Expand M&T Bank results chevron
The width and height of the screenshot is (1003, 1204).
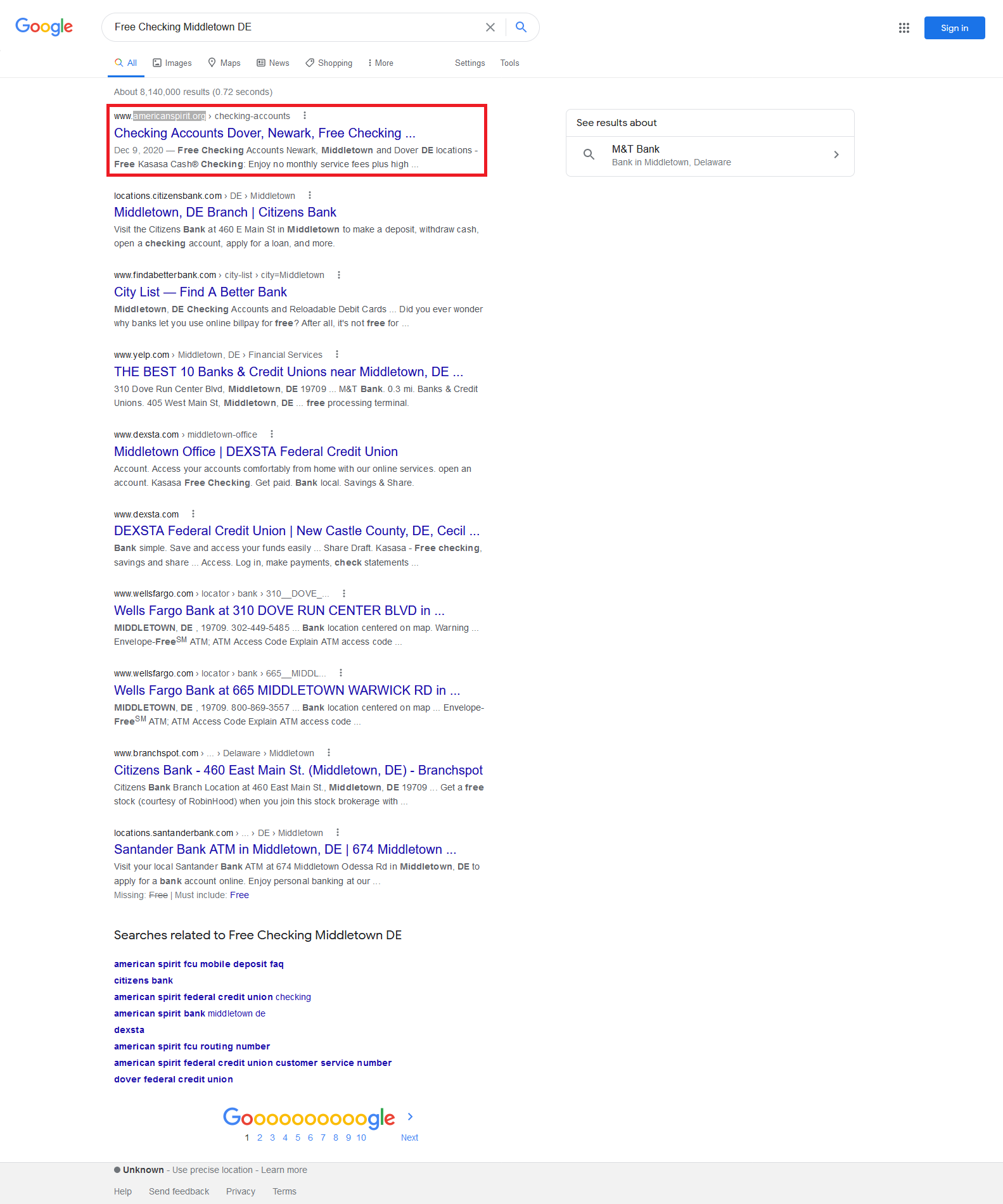click(x=836, y=155)
